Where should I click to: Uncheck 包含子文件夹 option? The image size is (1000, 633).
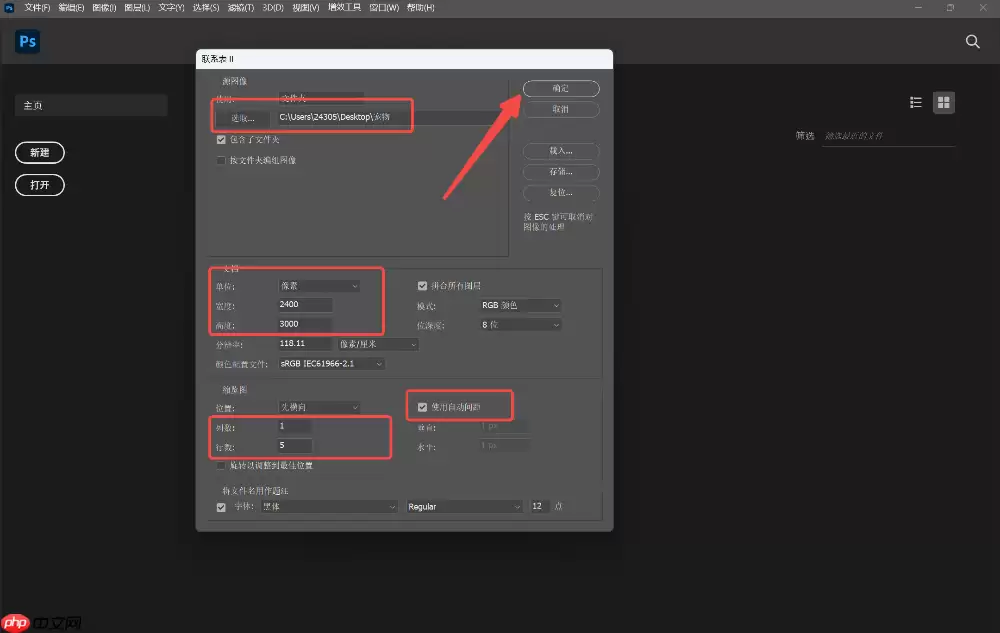pyautogui.click(x=221, y=139)
